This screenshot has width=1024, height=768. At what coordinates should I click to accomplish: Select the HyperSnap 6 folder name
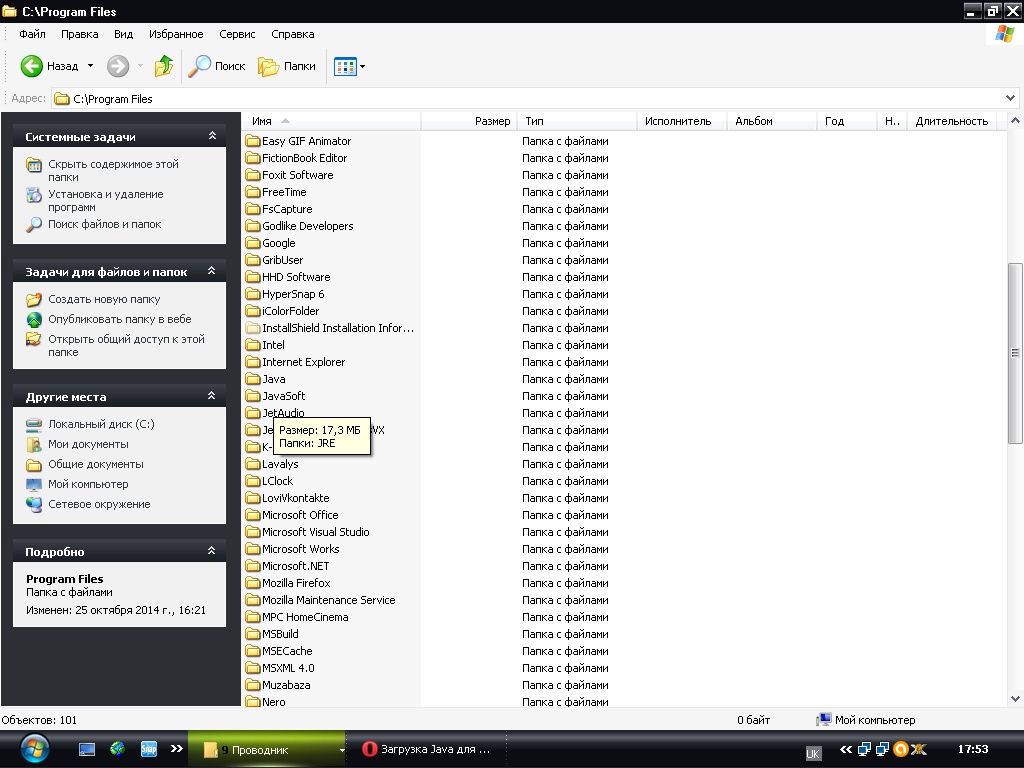pyautogui.click(x=293, y=294)
